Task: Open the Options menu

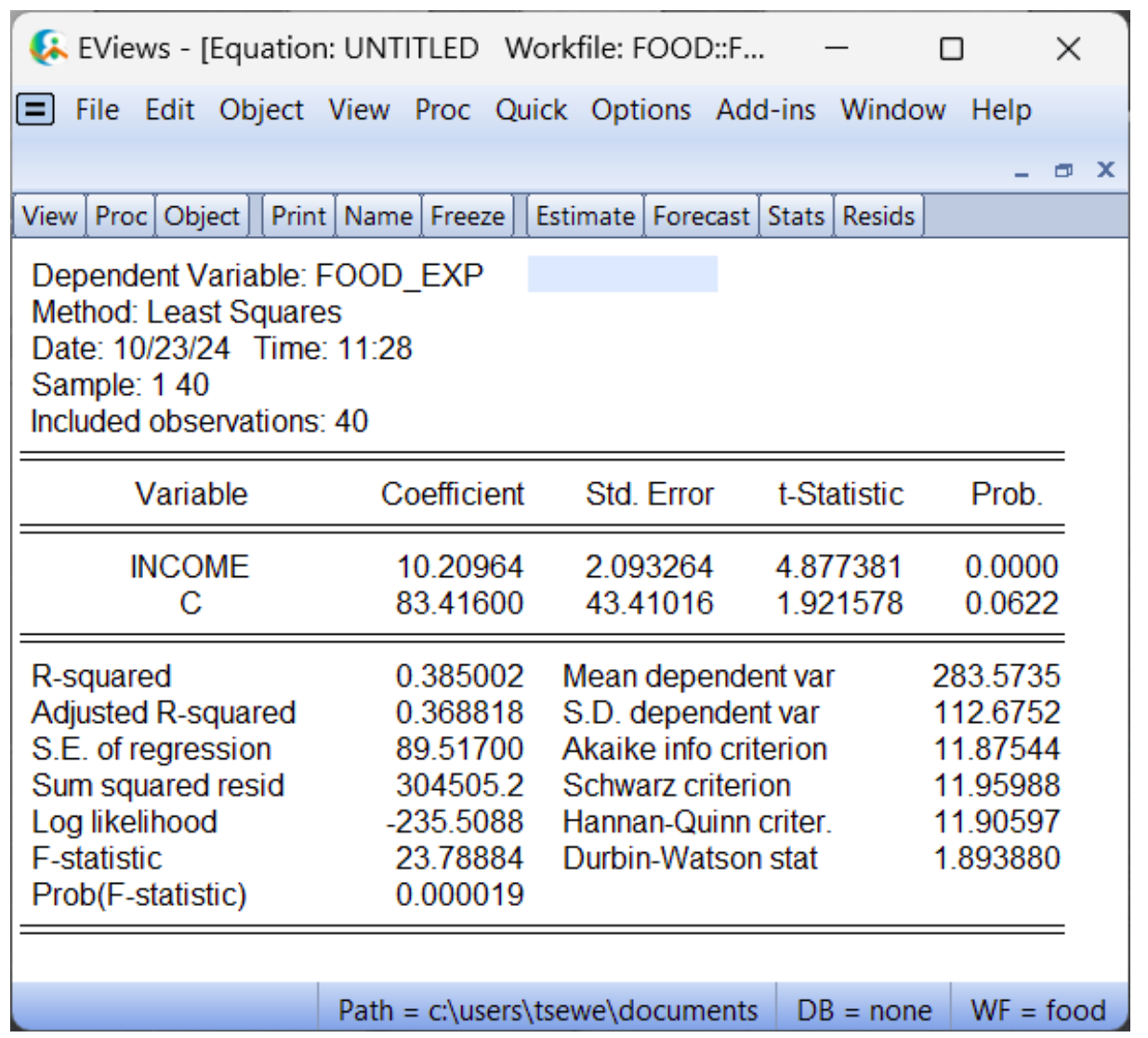Action: (x=640, y=110)
